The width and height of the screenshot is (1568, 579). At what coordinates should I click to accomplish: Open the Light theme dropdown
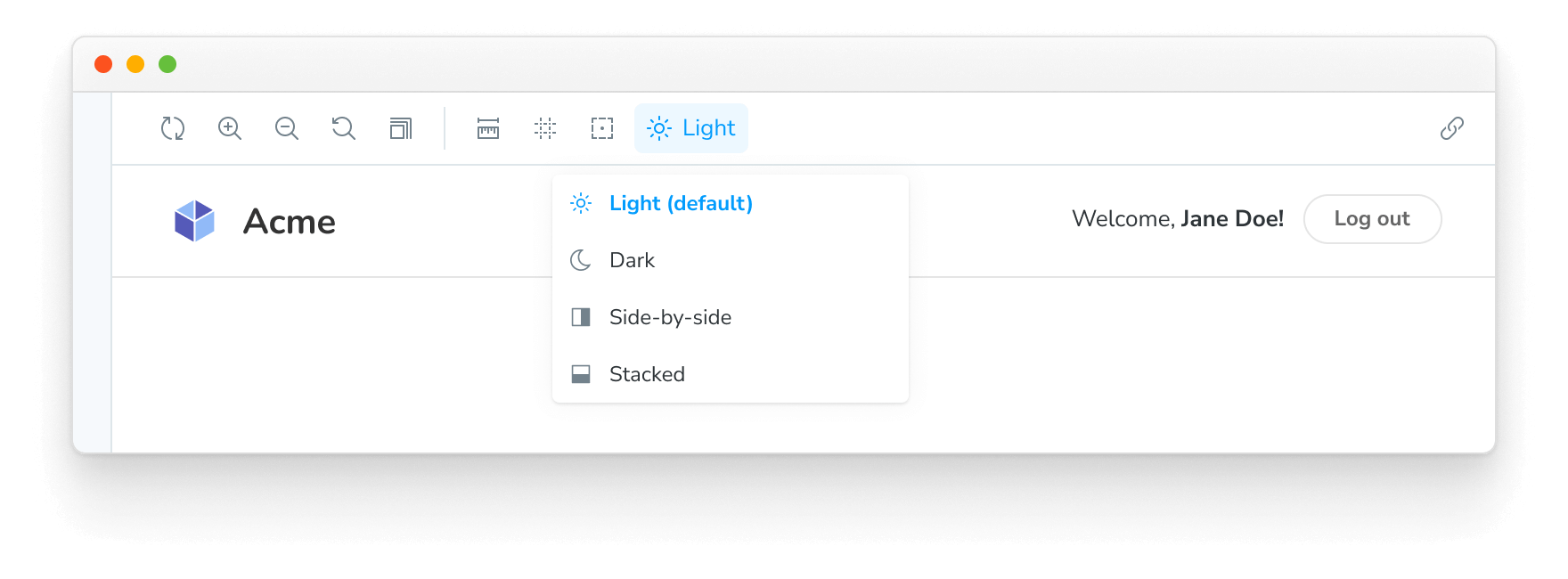point(691,128)
